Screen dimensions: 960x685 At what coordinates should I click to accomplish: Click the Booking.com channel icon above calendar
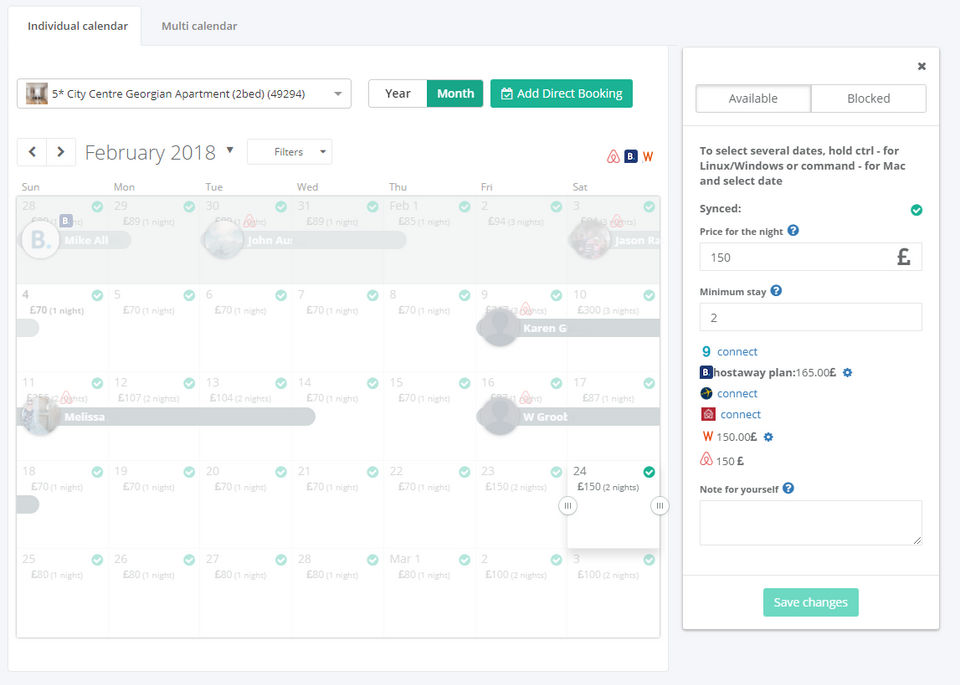tap(631, 157)
